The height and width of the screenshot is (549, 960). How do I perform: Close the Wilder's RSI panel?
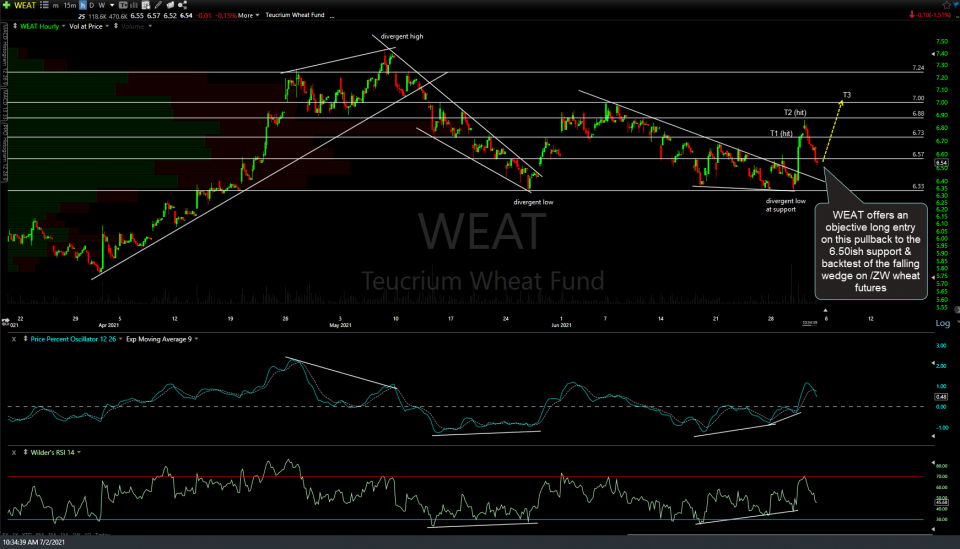pos(16,452)
